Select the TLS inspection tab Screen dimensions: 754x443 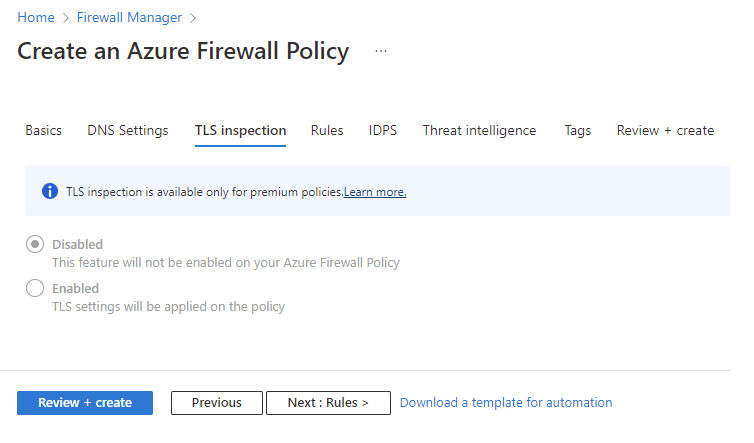tap(240, 130)
